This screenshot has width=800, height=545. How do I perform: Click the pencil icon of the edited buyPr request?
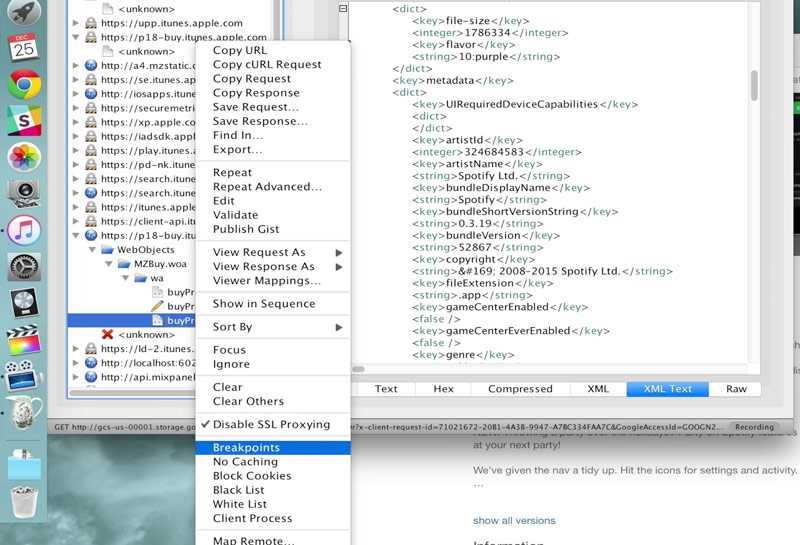(157, 306)
